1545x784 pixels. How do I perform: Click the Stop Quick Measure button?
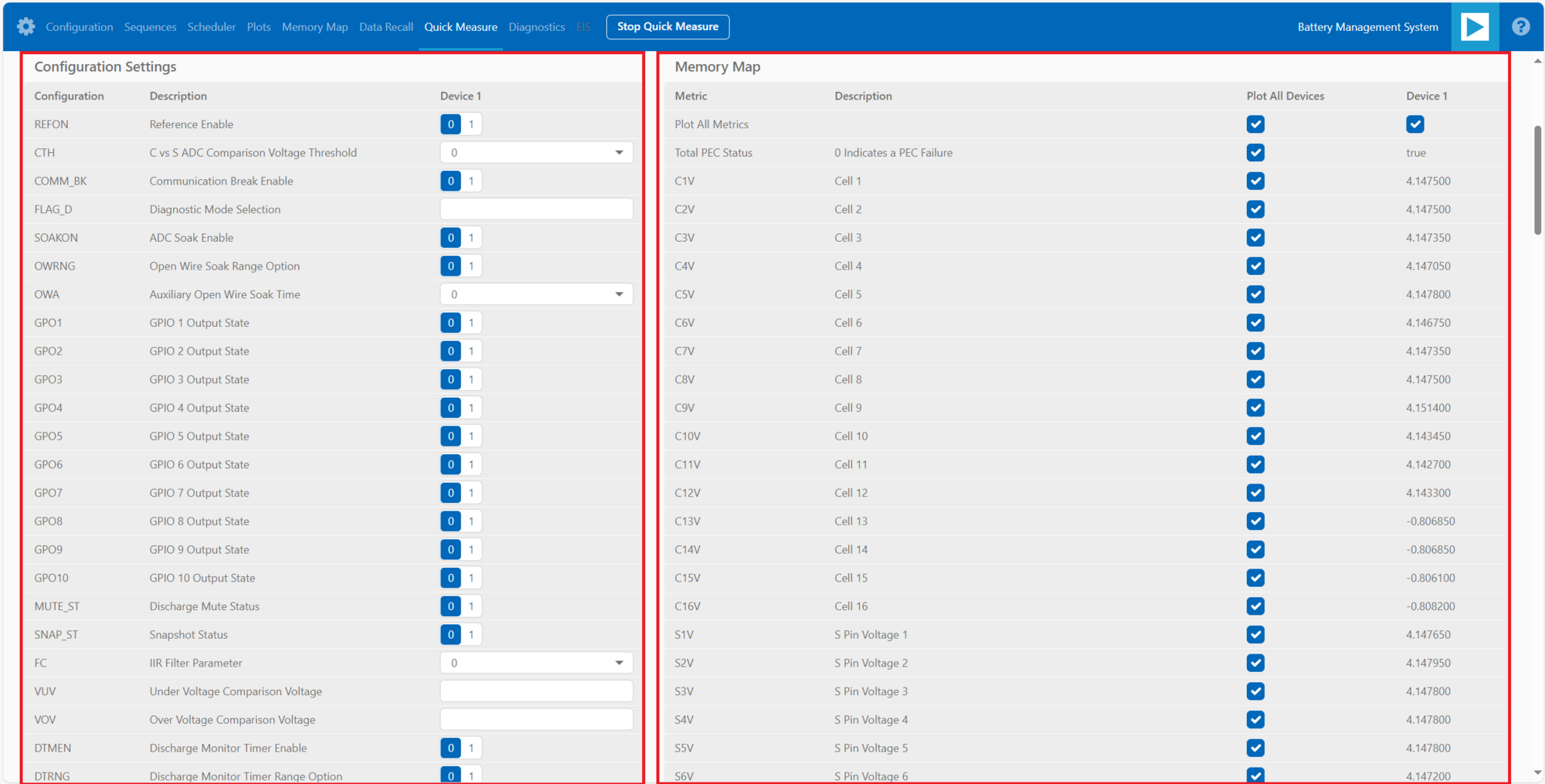pos(667,26)
